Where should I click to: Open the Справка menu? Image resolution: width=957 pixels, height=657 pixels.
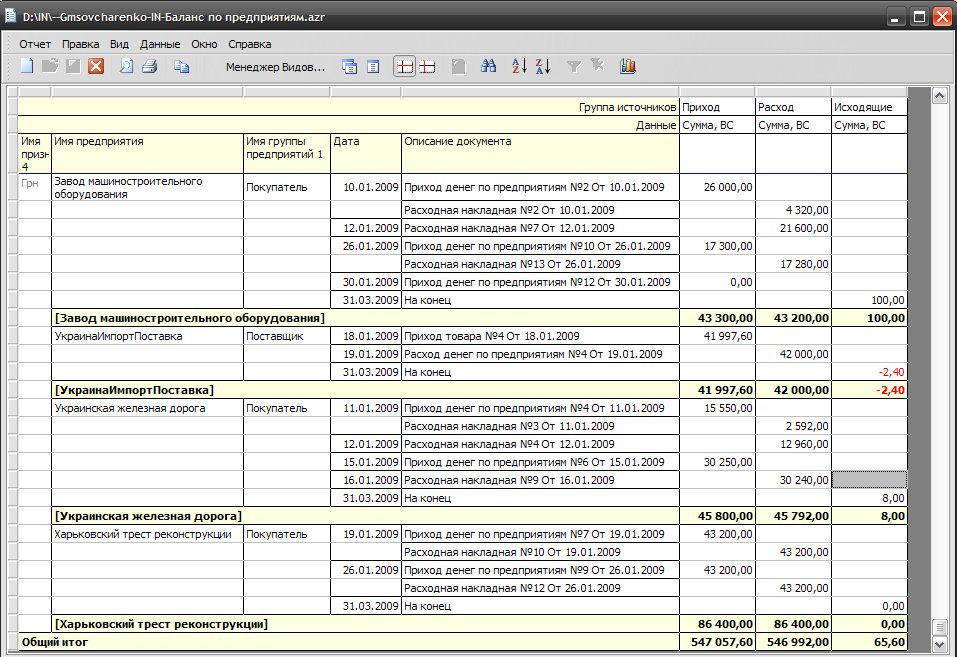tap(250, 44)
